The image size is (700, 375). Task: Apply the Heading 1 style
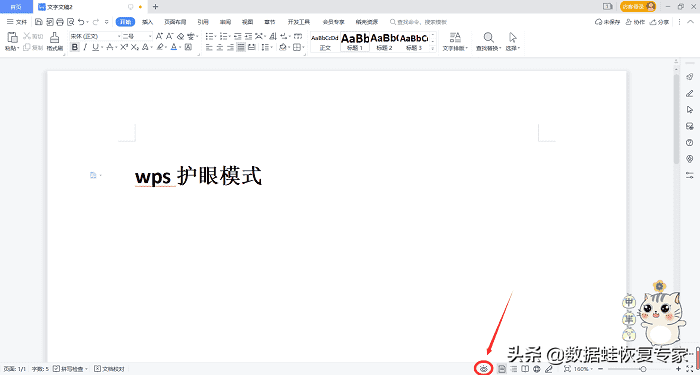click(355, 42)
